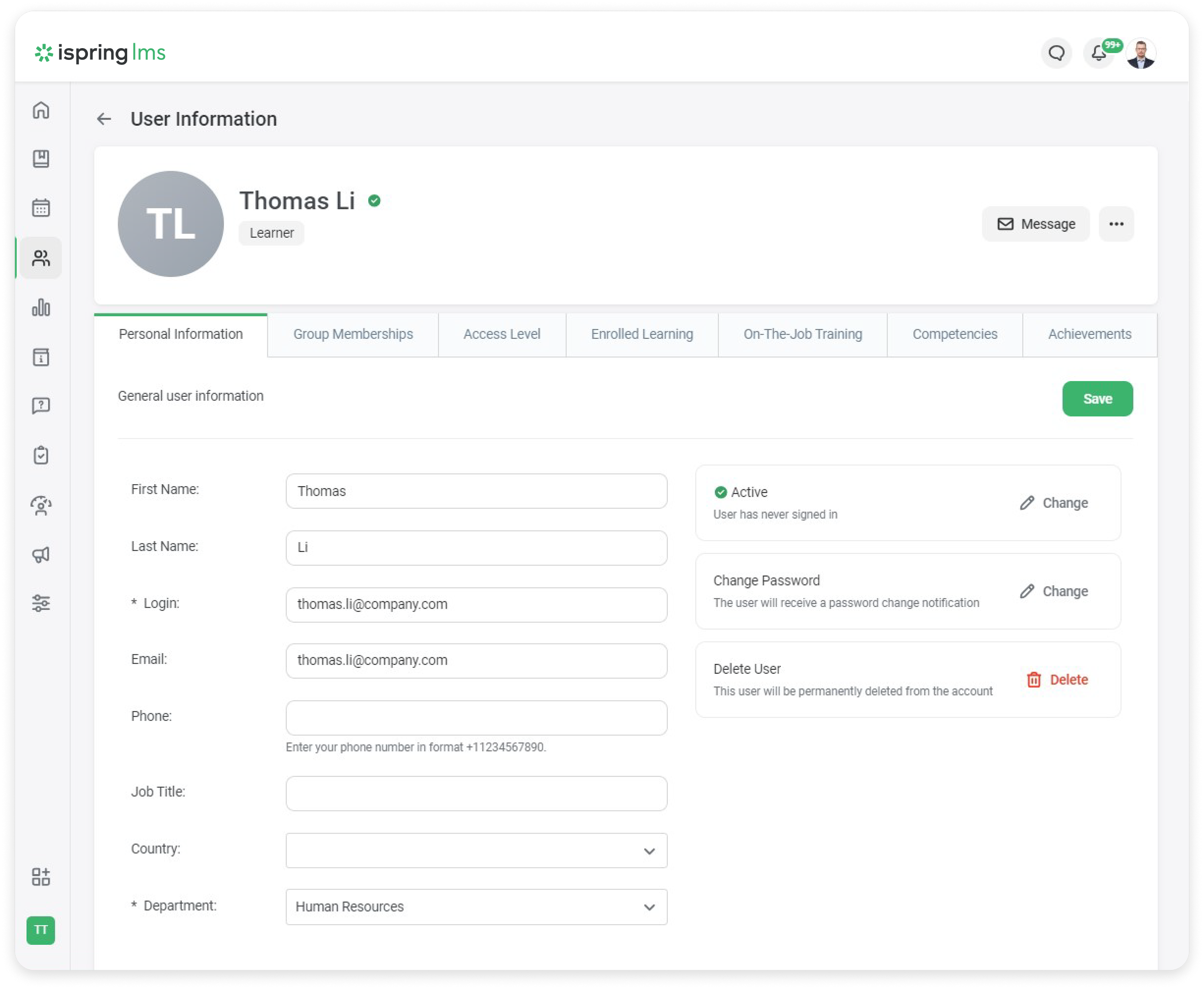Open the add-apps grid icon in sidebar
The image size is (1204, 989).
pyautogui.click(x=41, y=877)
